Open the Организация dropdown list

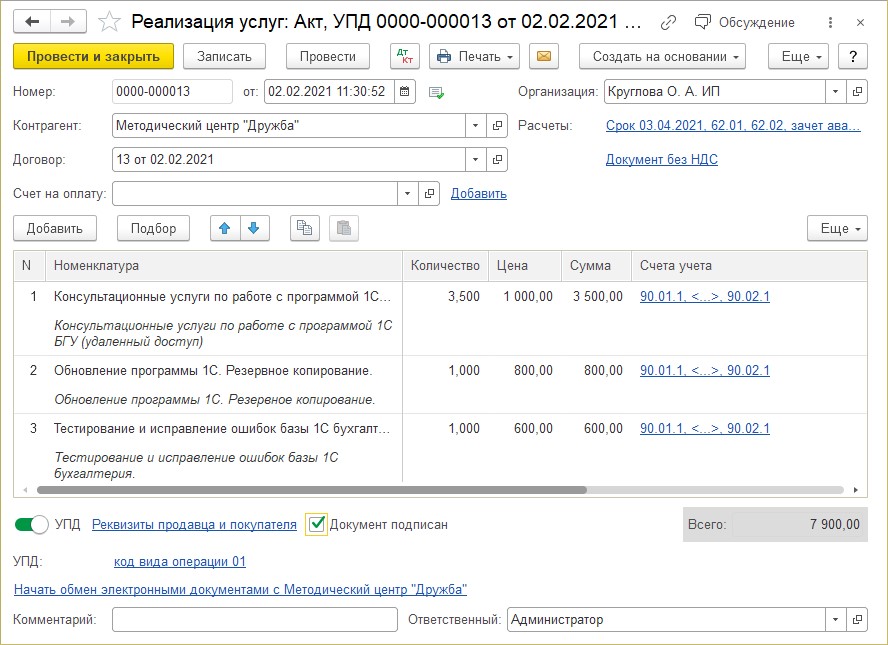[x=835, y=92]
